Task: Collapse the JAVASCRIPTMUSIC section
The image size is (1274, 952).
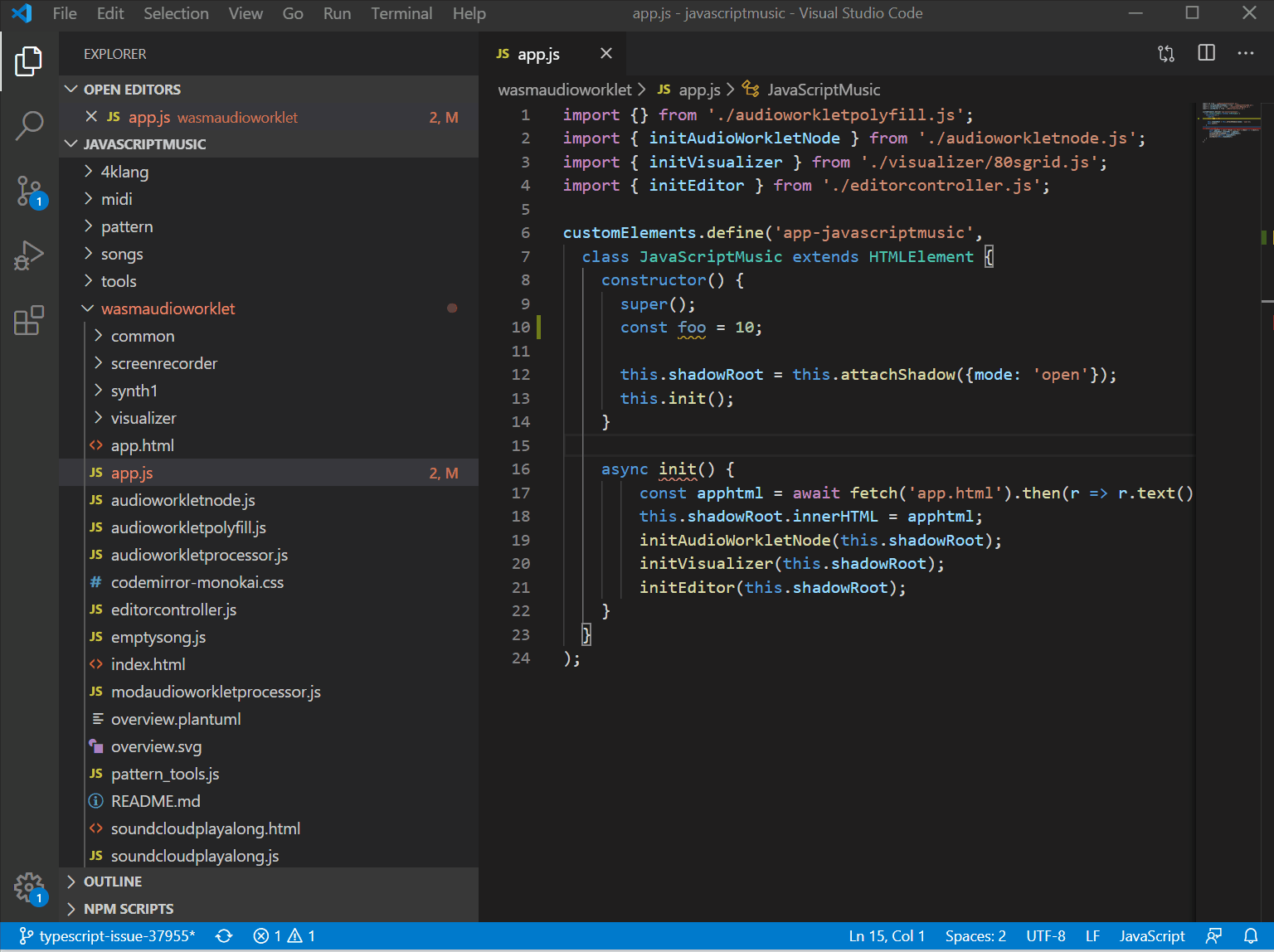Action: pos(269,143)
